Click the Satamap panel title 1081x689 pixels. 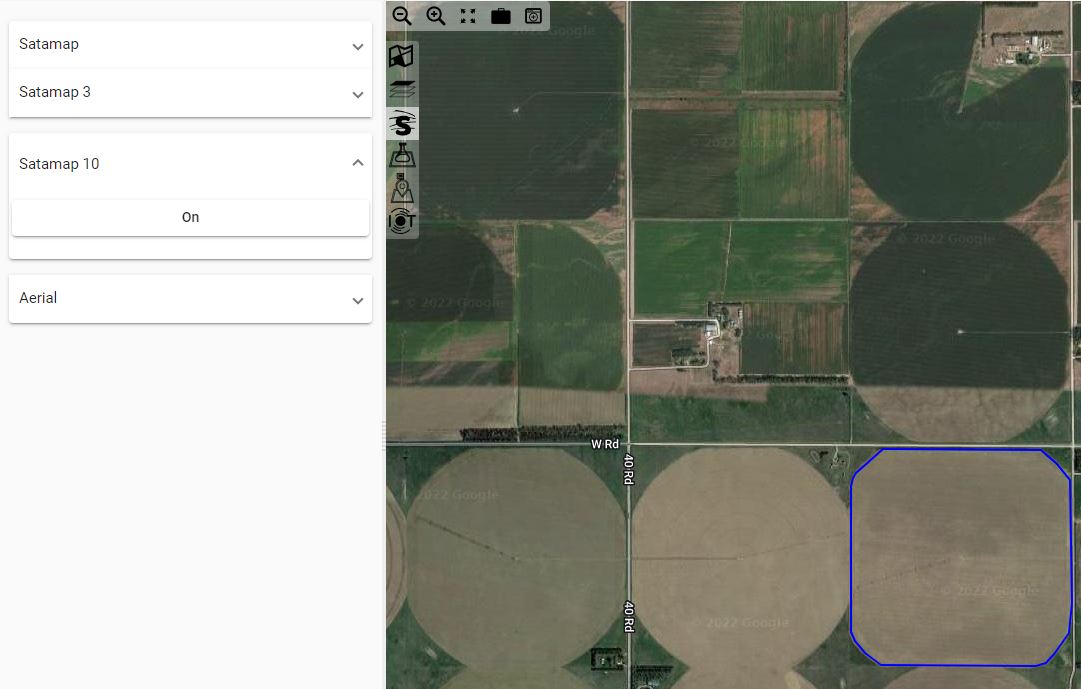[x=49, y=44]
